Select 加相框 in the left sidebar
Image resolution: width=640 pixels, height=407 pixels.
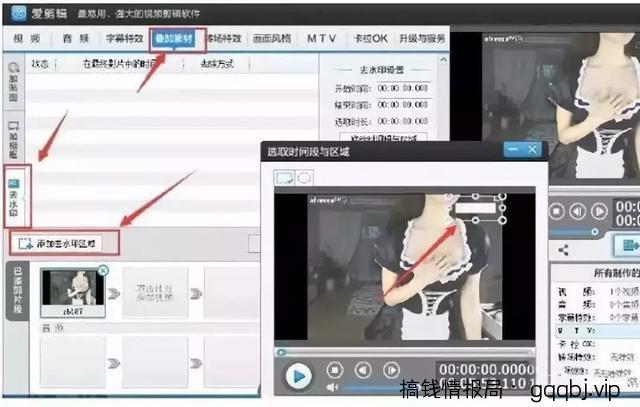[x=14, y=140]
